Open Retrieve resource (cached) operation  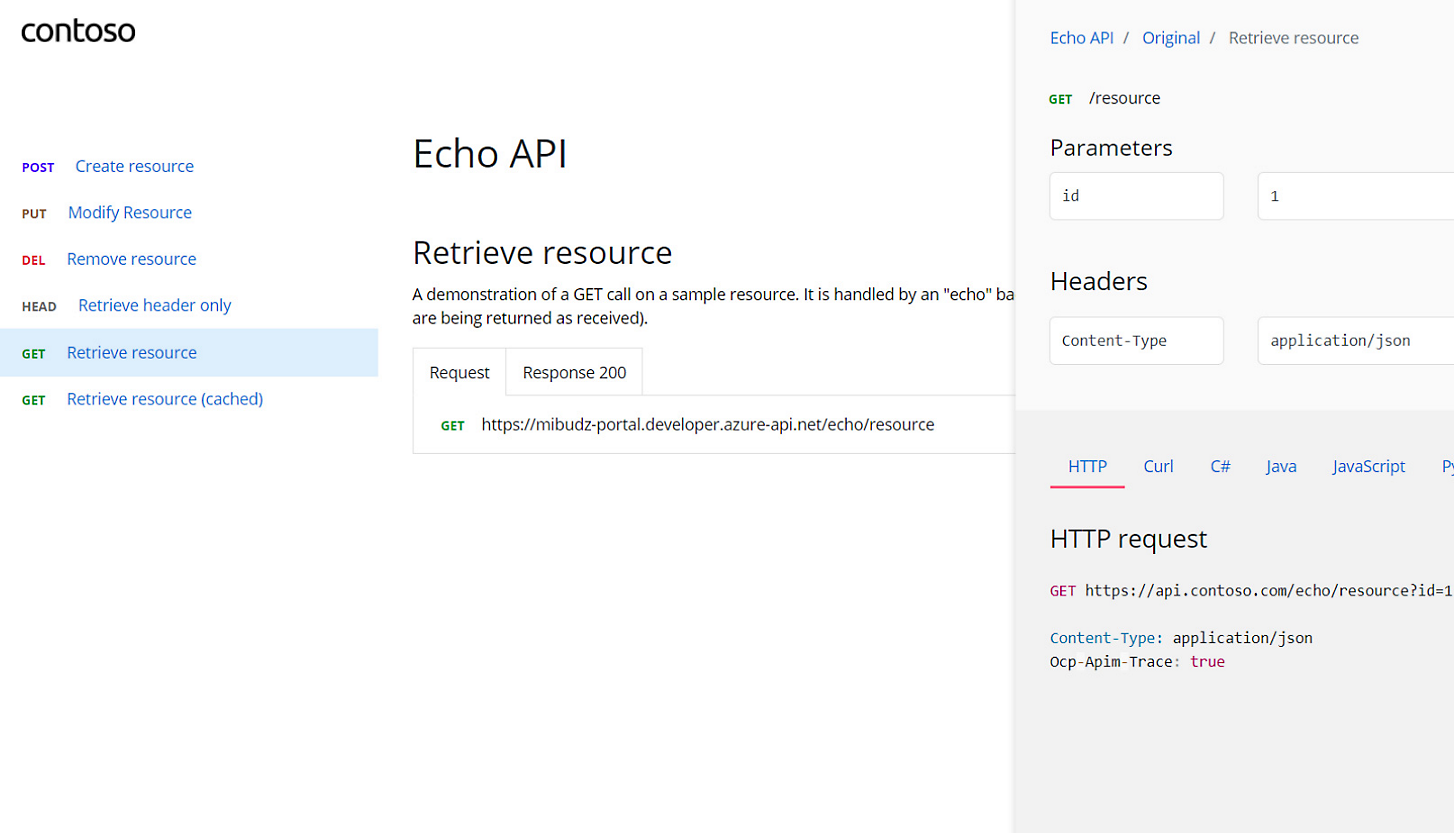click(164, 399)
